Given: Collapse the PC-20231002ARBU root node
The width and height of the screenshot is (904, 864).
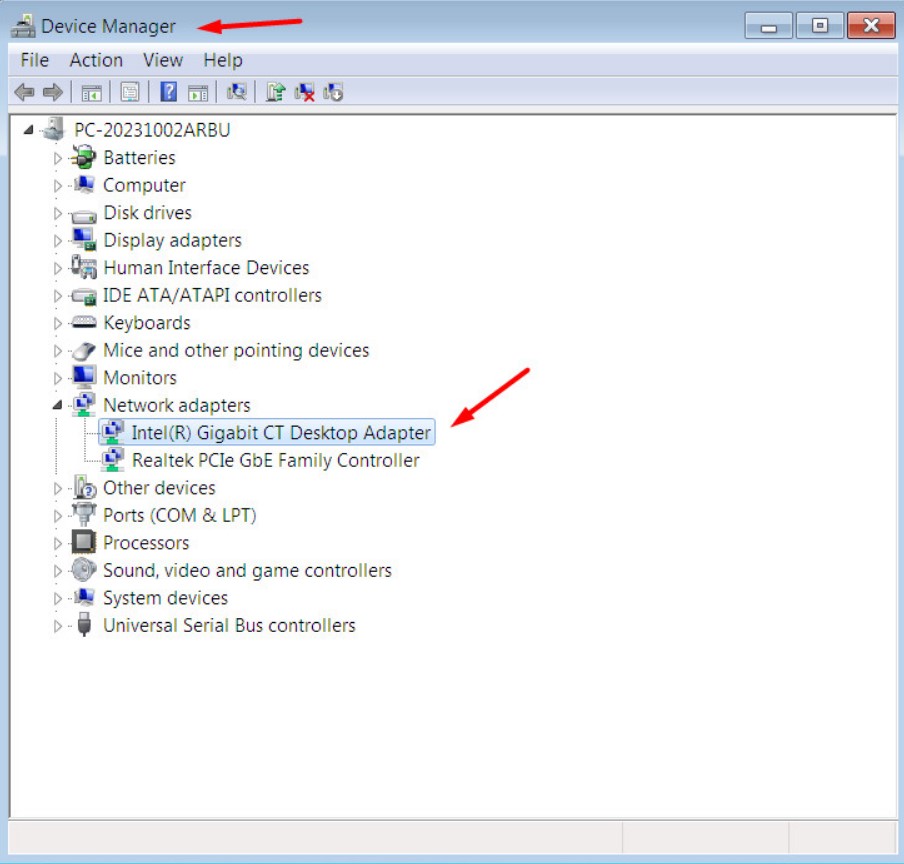Looking at the screenshot, I should pyautogui.click(x=28, y=130).
